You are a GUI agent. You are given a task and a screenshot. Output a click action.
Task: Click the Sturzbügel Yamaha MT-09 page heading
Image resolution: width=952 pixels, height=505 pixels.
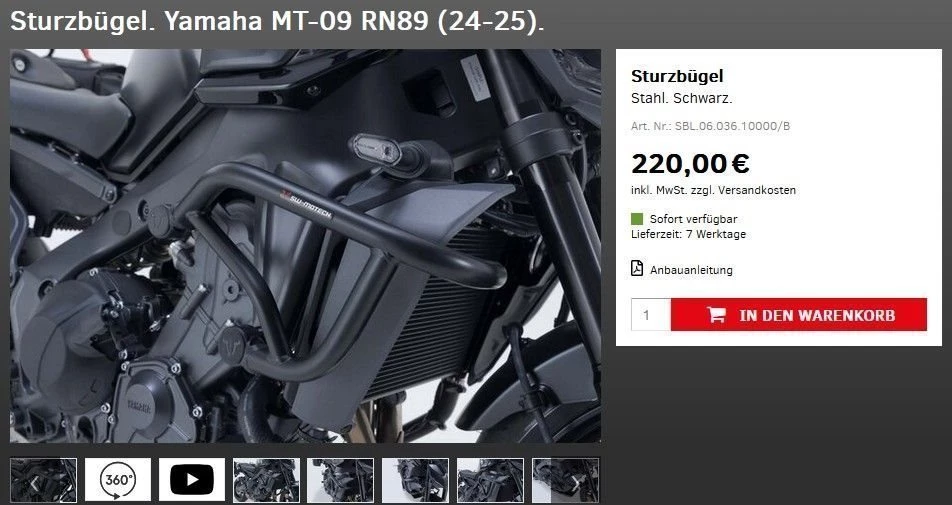click(x=277, y=21)
